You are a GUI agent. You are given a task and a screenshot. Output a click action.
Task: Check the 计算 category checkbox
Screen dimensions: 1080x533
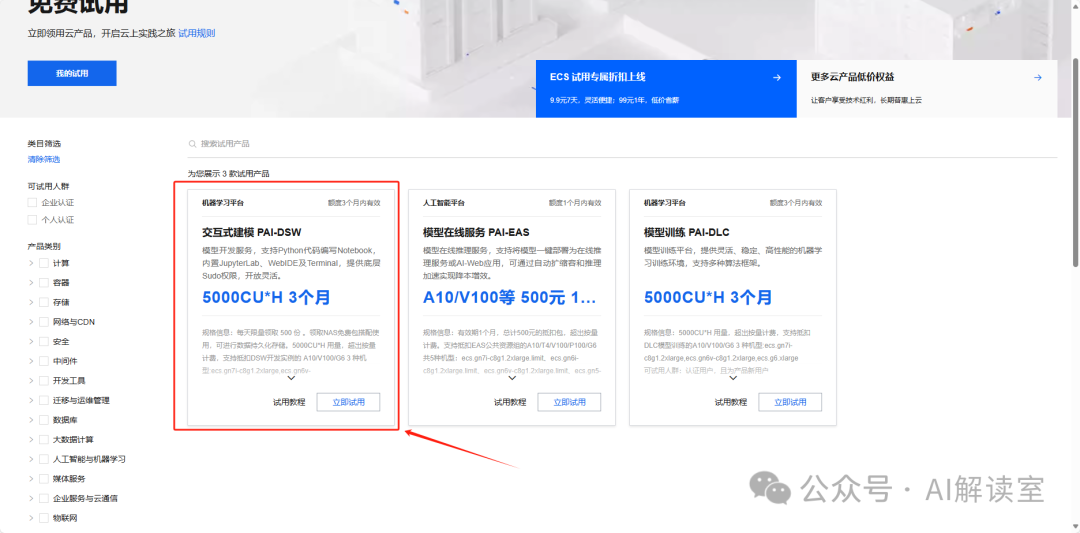tap(44, 263)
